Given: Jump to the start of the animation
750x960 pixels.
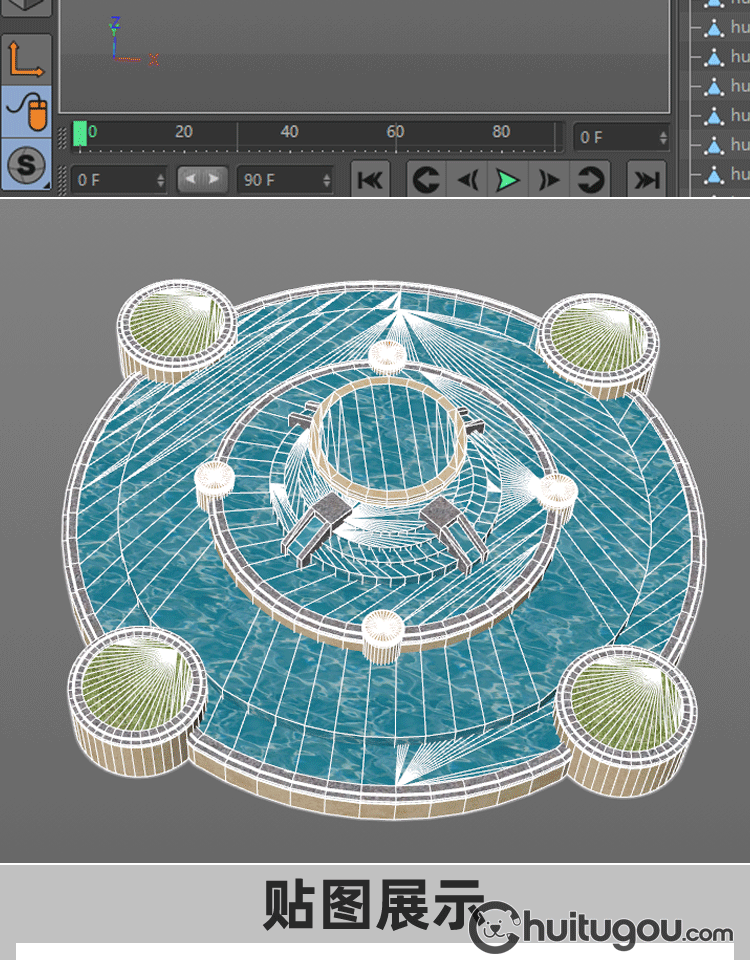Looking at the screenshot, I should tap(370, 180).
